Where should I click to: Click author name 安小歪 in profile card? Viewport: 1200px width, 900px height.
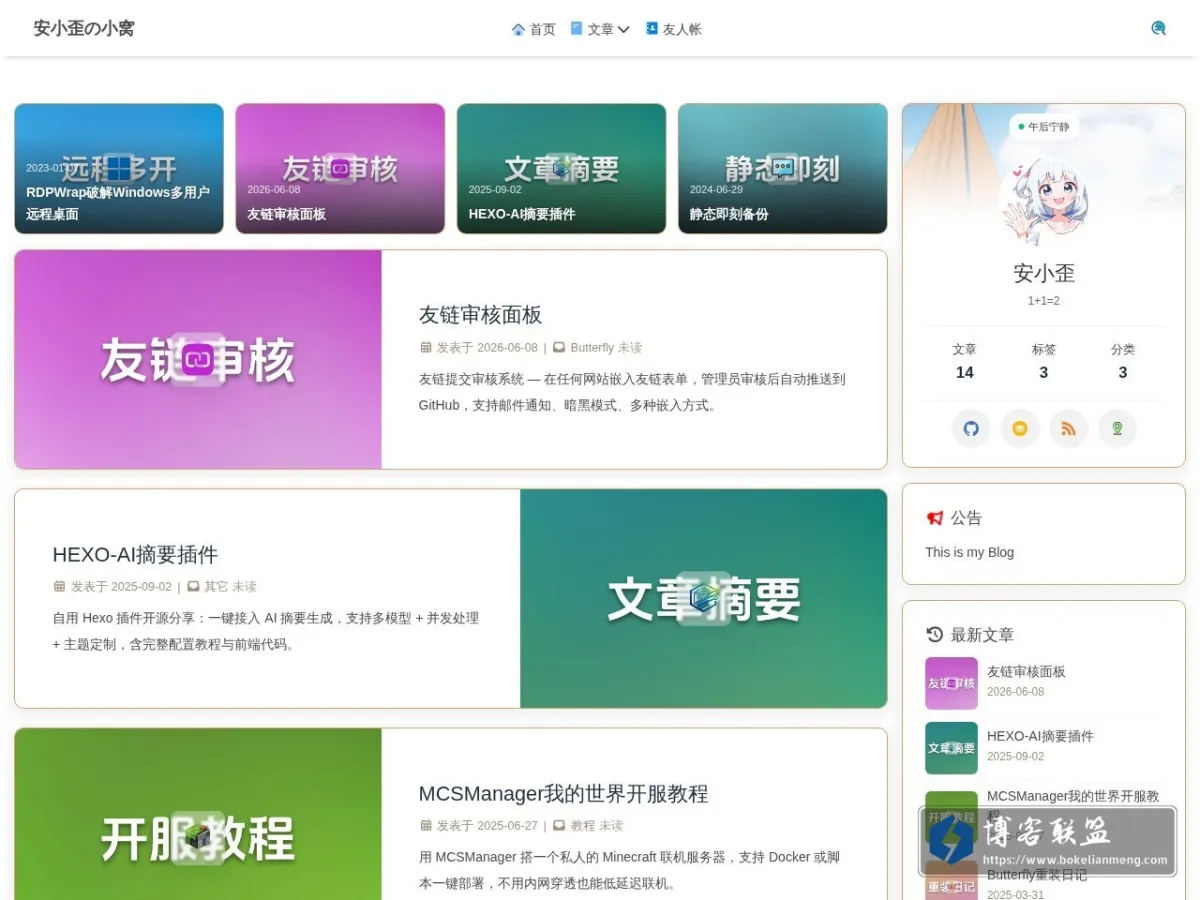pos(1043,273)
